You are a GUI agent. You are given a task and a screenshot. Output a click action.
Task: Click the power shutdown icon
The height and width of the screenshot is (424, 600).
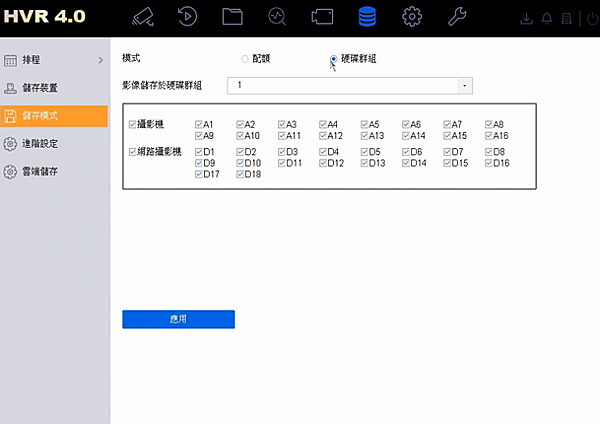click(x=593, y=18)
